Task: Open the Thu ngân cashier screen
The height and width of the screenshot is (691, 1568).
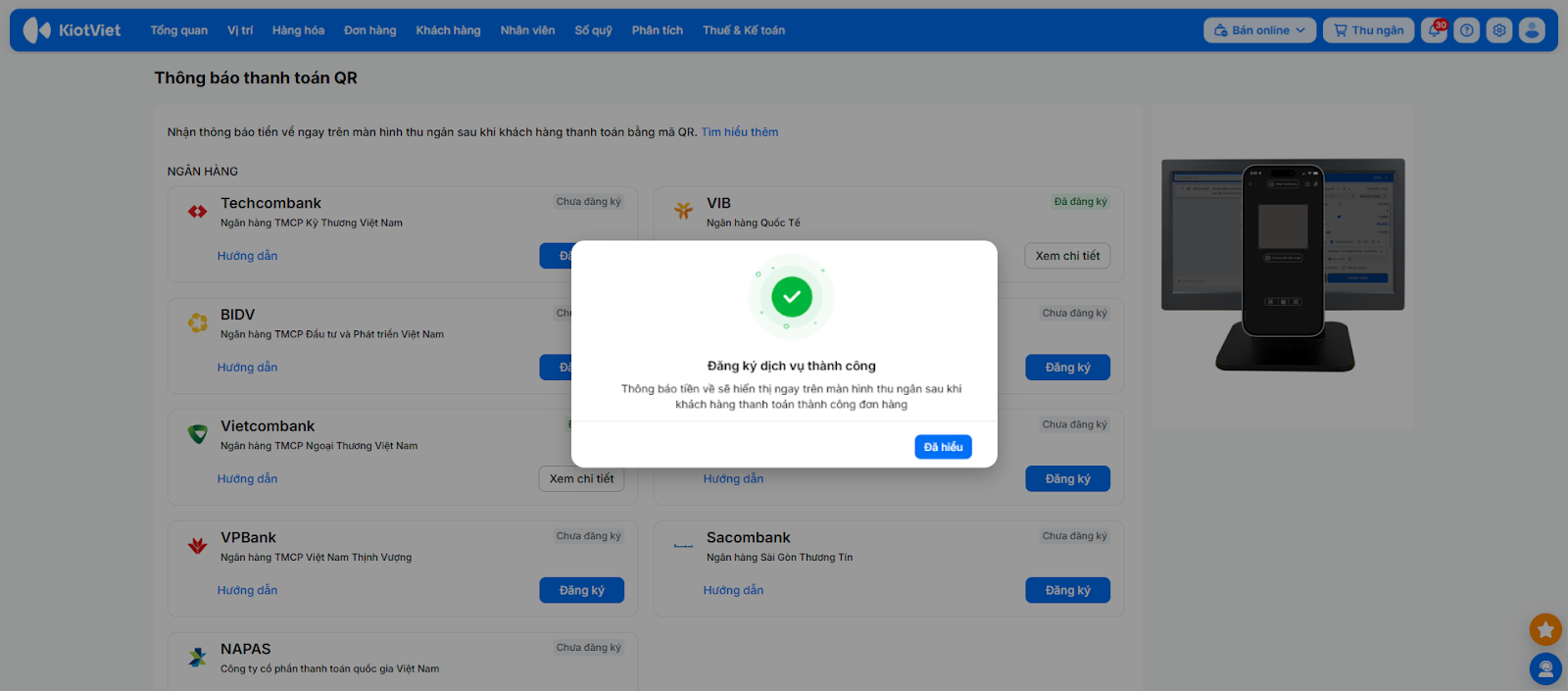Action: point(1369,30)
